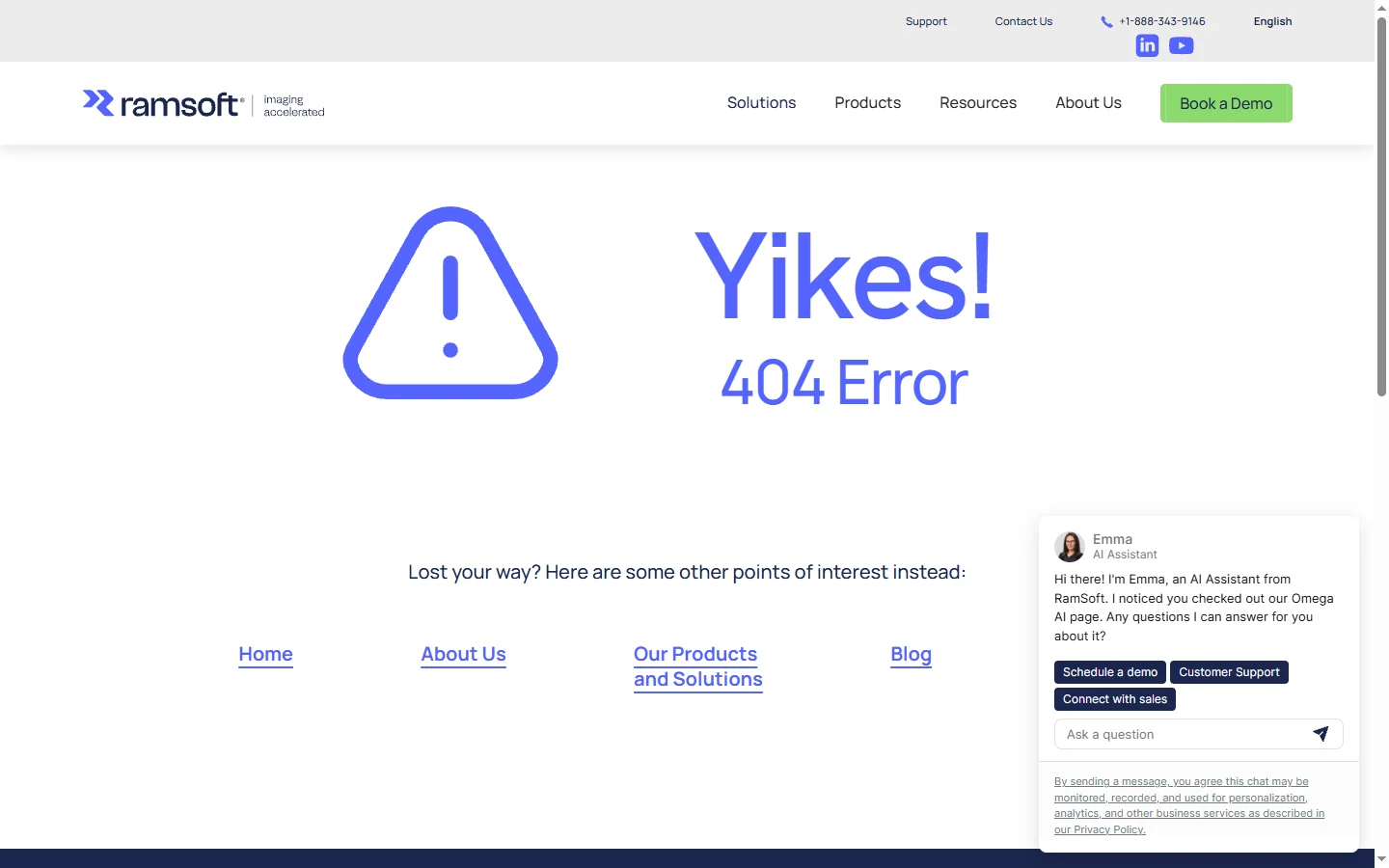The width and height of the screenshot is (1389, 868).
Task: Click the 'Lost your way?' message
Action: coord(687,572)
